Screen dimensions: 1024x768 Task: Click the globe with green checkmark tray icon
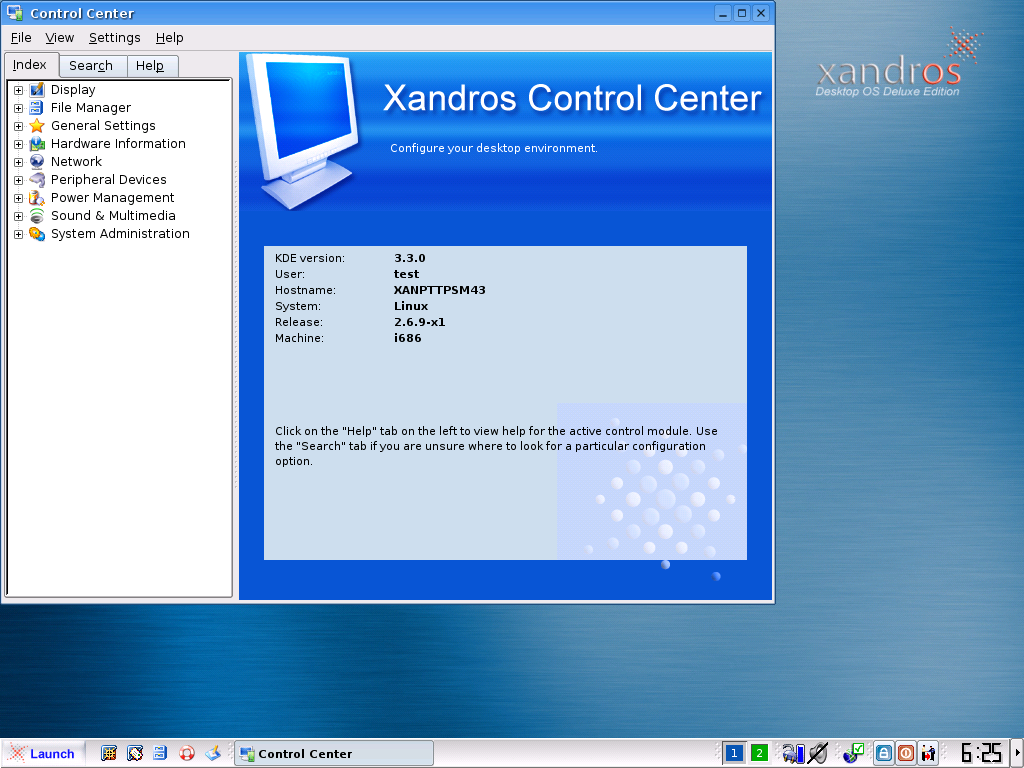[854, 754]
